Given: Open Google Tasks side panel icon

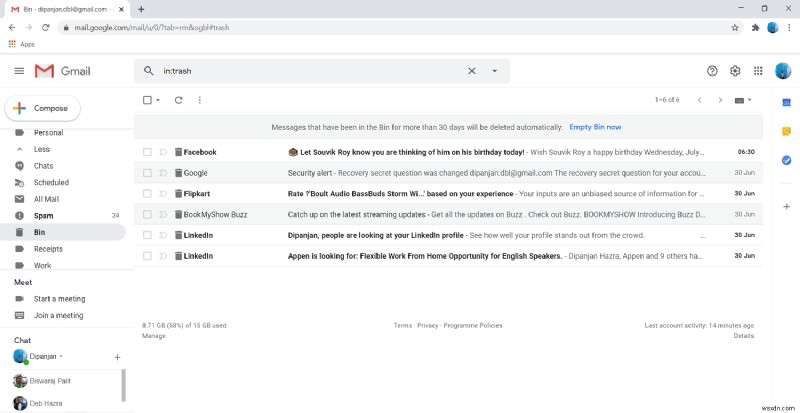Looking at the screenshot, I should [x=786, y=160].
